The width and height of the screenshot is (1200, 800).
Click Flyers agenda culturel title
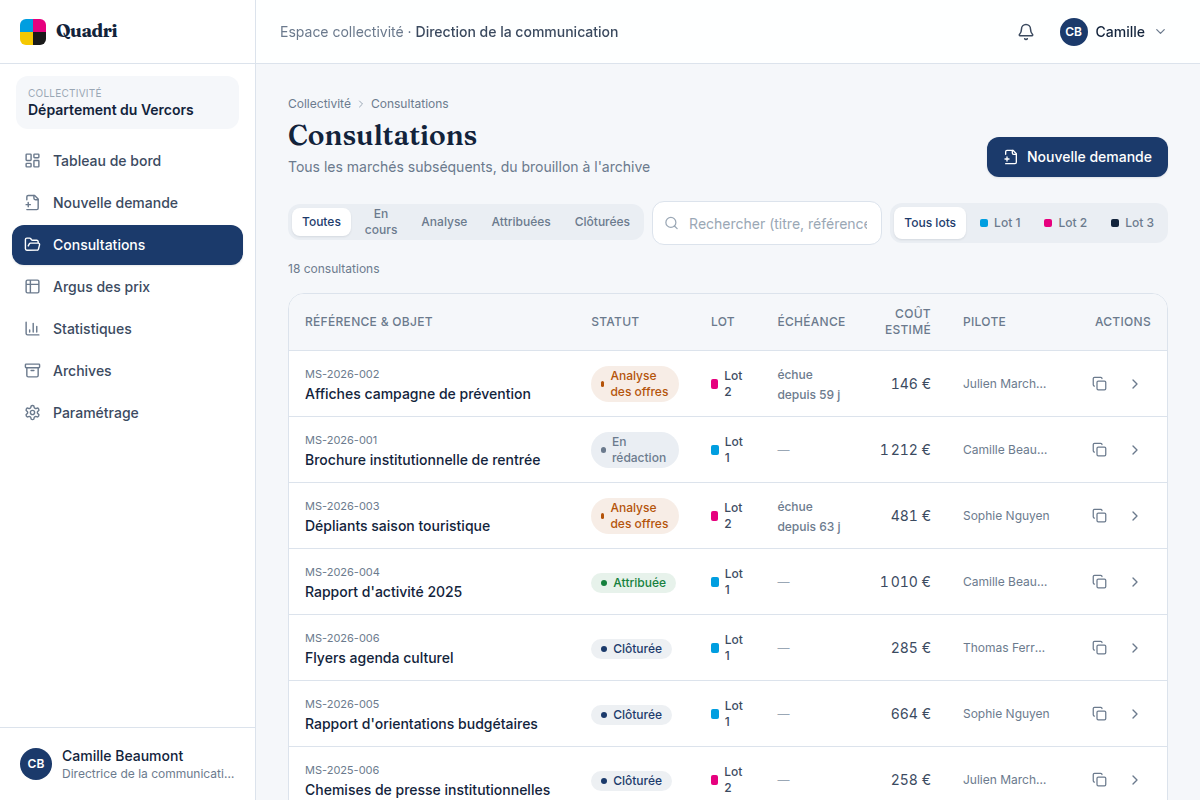click(379, 658)
